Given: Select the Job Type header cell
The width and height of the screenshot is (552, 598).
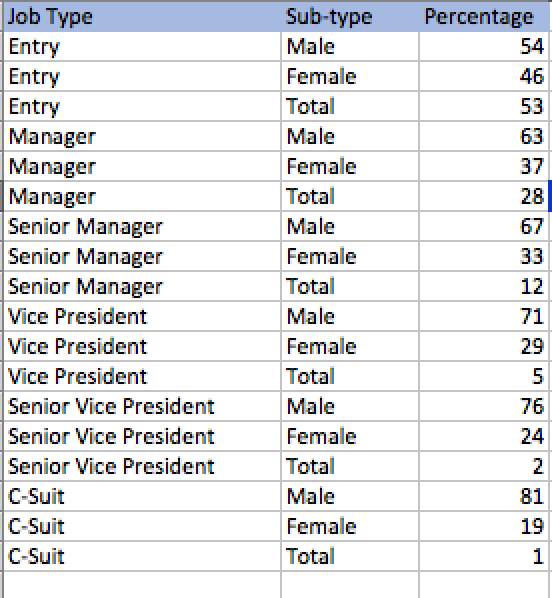Looking at the screenshot, I should [142, 17].
